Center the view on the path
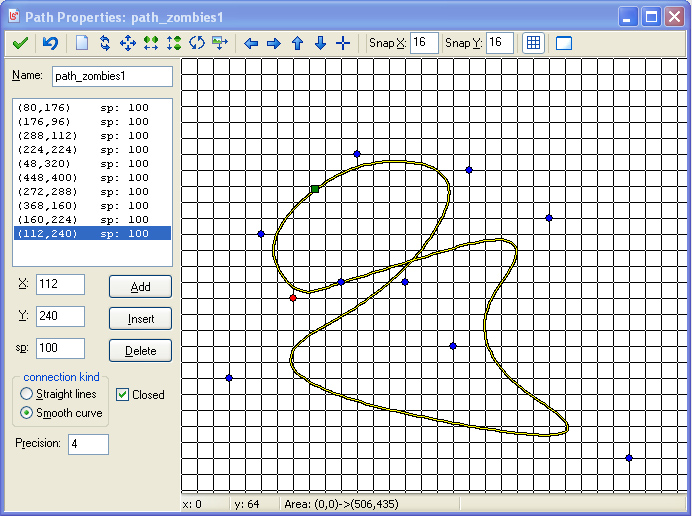This screenshot has height=516, width=692. (x=343, y=43)
